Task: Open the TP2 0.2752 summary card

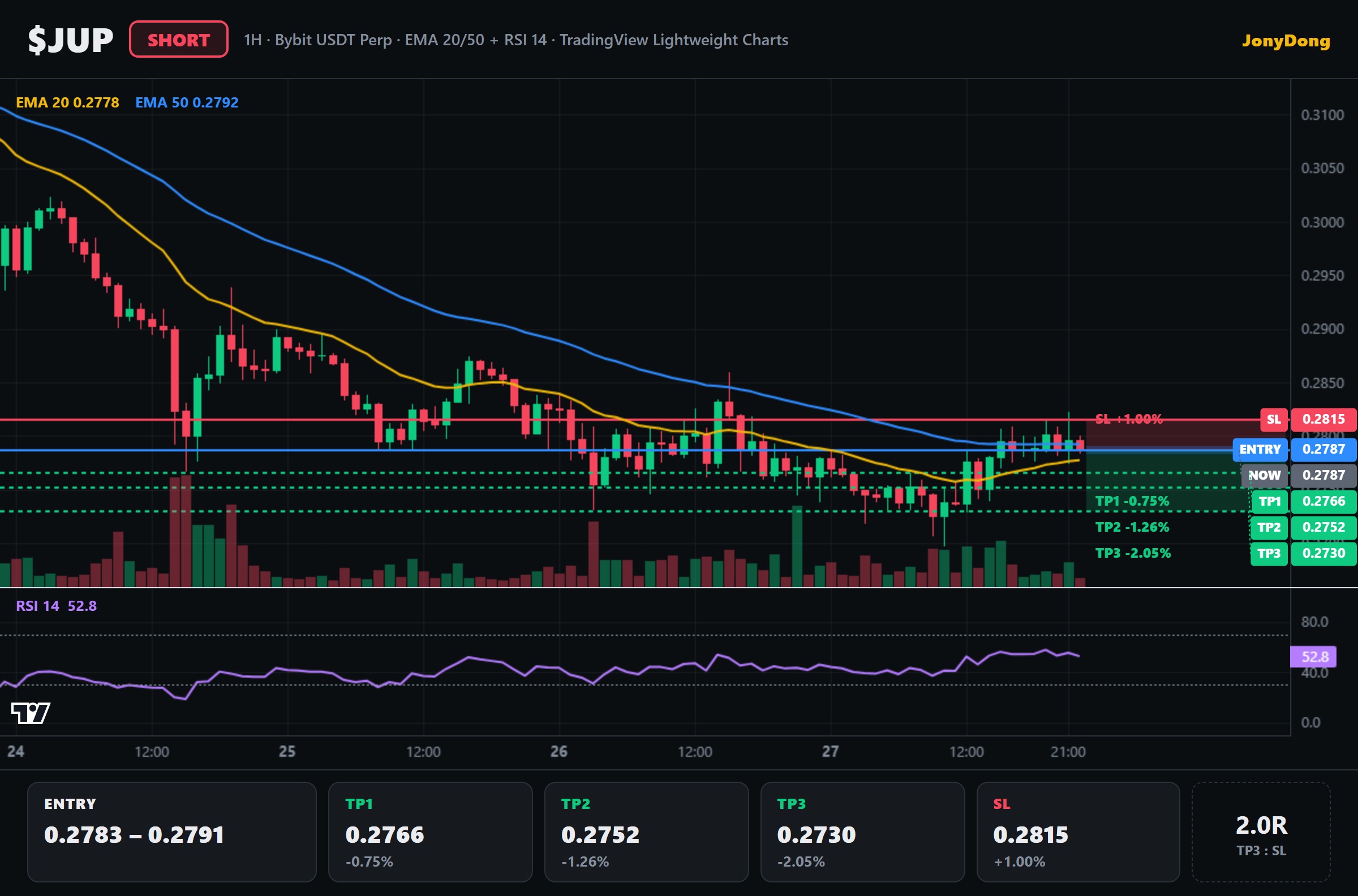Action: tap(646, 832)
